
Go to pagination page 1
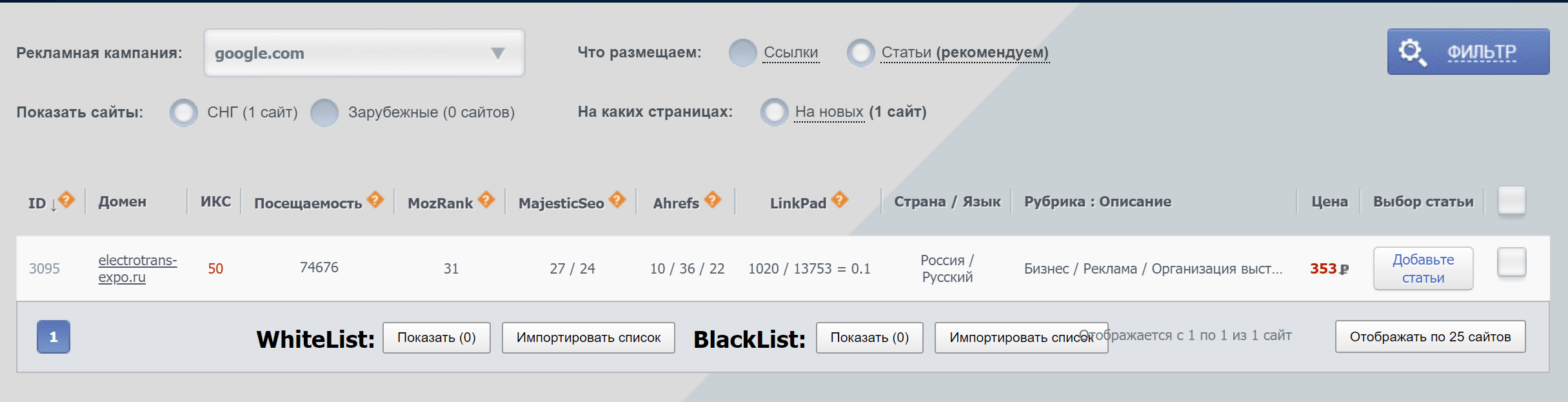[x=54, y=337]
